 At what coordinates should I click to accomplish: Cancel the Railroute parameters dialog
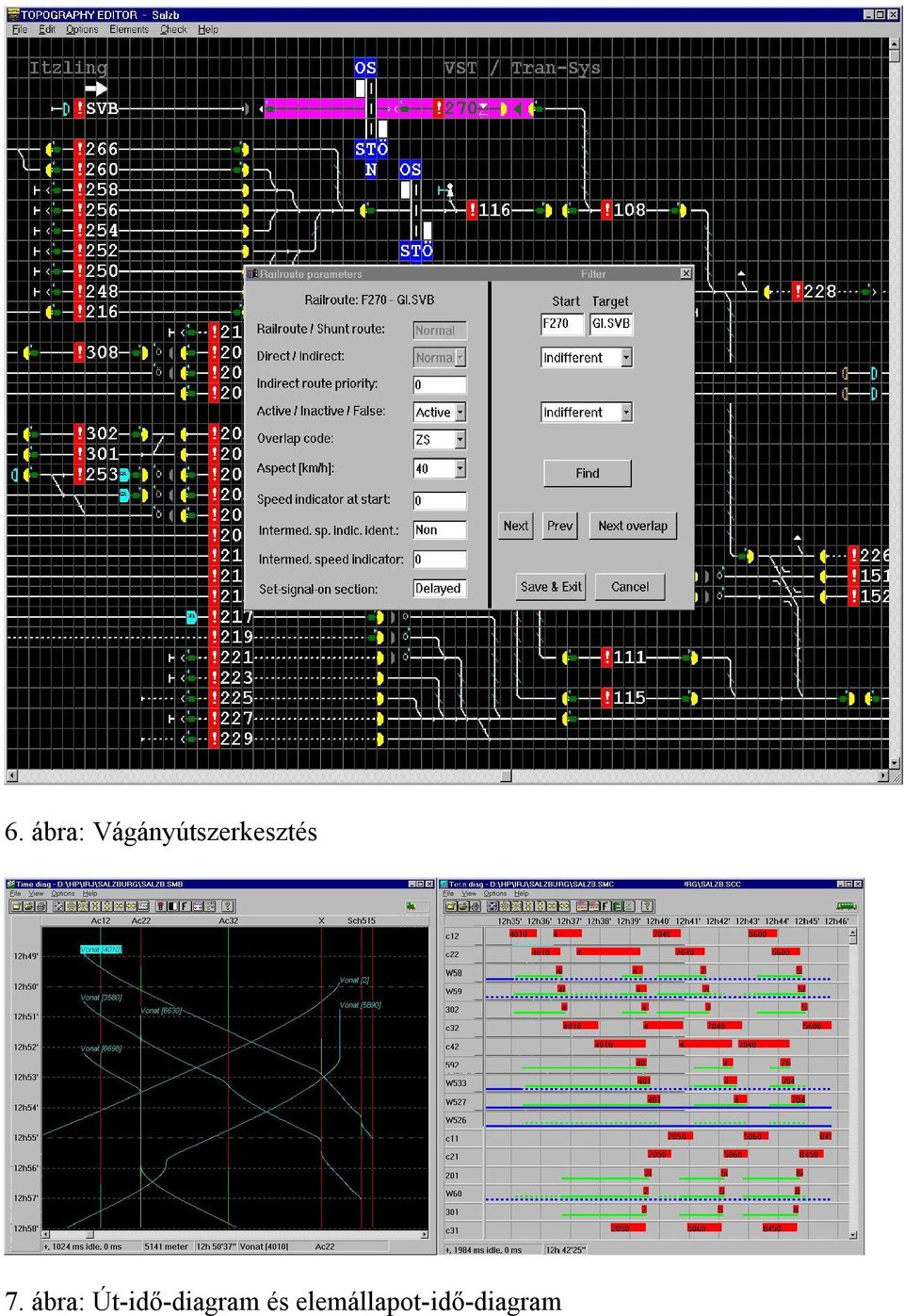pos(630,587)
